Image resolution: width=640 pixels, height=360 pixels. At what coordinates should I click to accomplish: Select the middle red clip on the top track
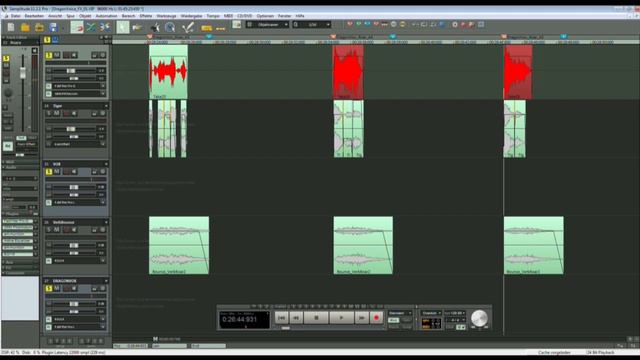tap(348, 72)
